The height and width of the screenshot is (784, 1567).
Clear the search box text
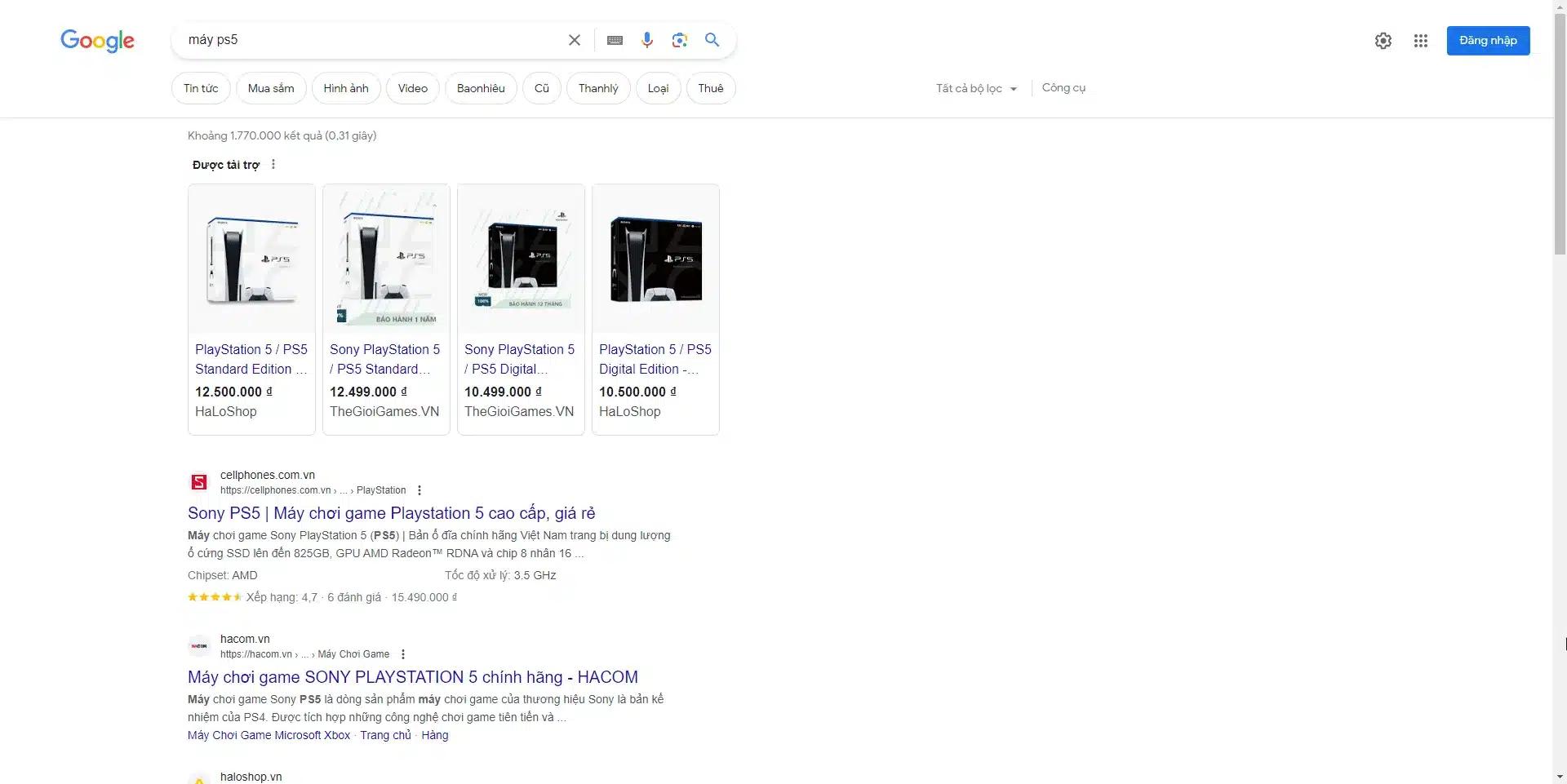click(575, 40)
